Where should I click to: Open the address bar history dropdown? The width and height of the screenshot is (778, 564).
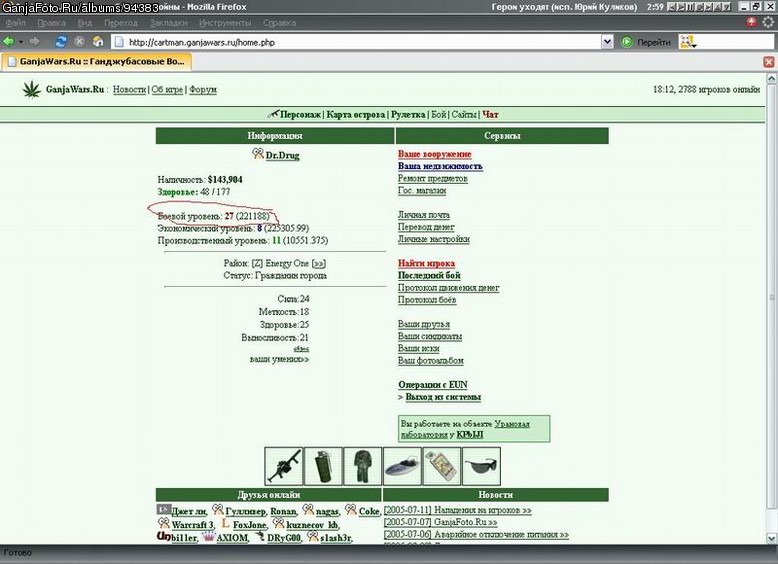pos(607,42)
